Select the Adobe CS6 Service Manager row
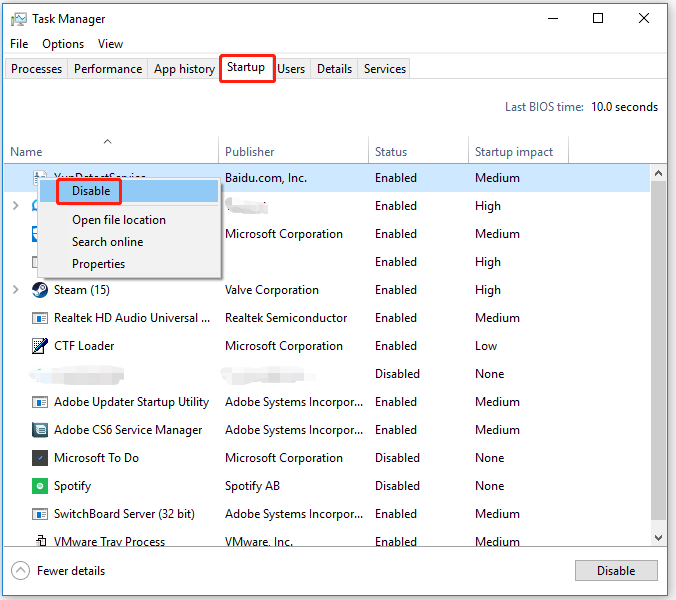Viewport: 676px width, 600px height. coord(327,430)
